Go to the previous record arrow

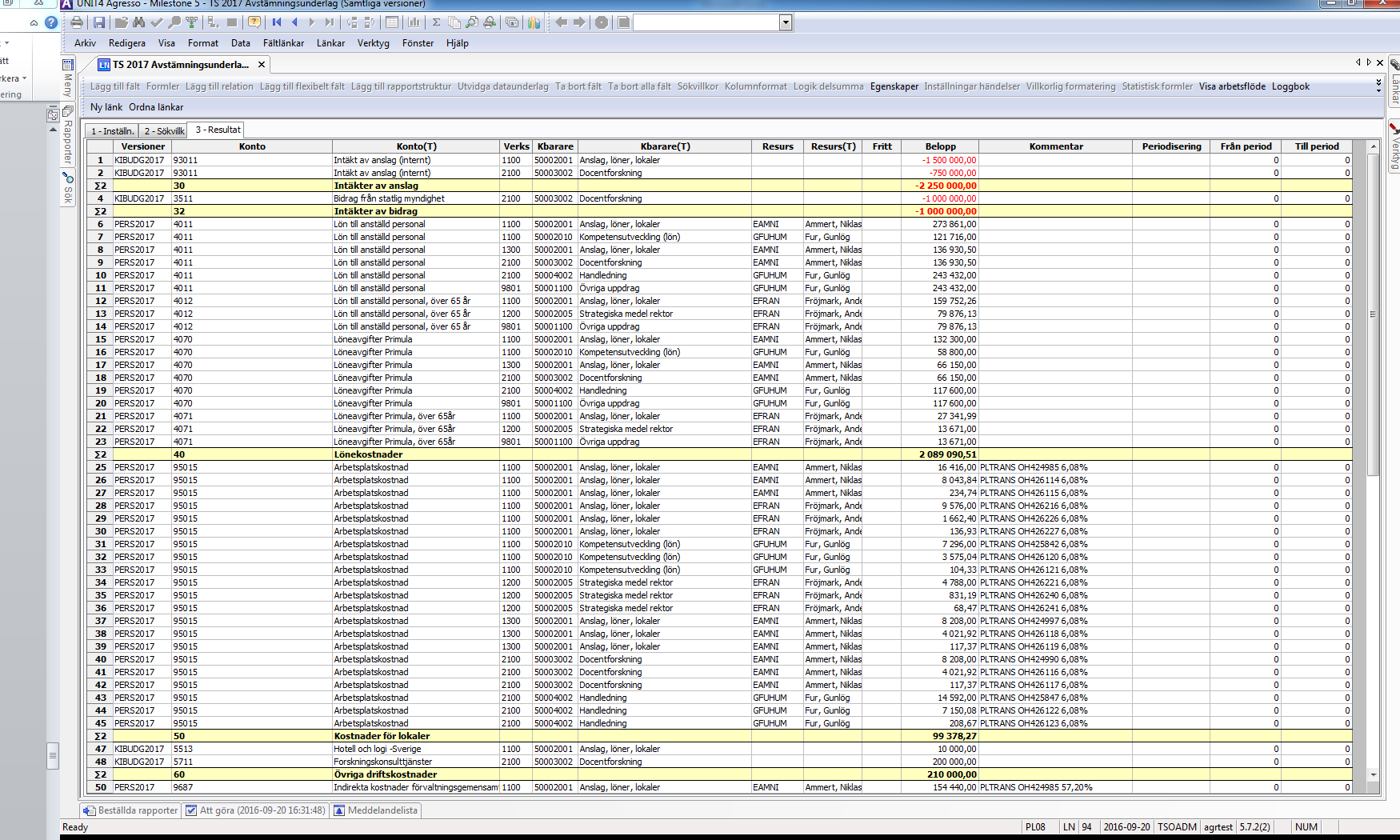[x=294, y=22]
